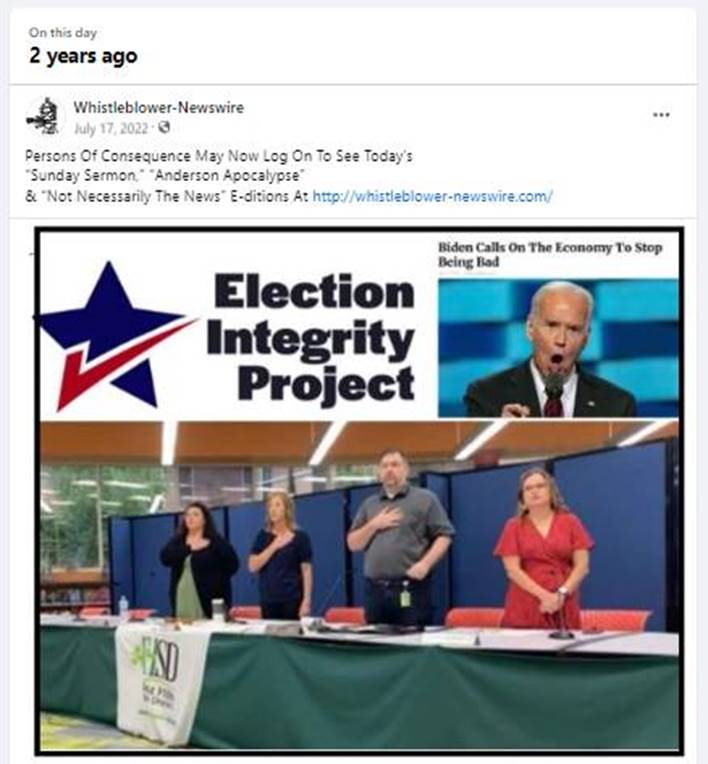Open the three-dot post options menu
Image resolution: width=708 pixels, height=764 pixels.
pos(661,115)
